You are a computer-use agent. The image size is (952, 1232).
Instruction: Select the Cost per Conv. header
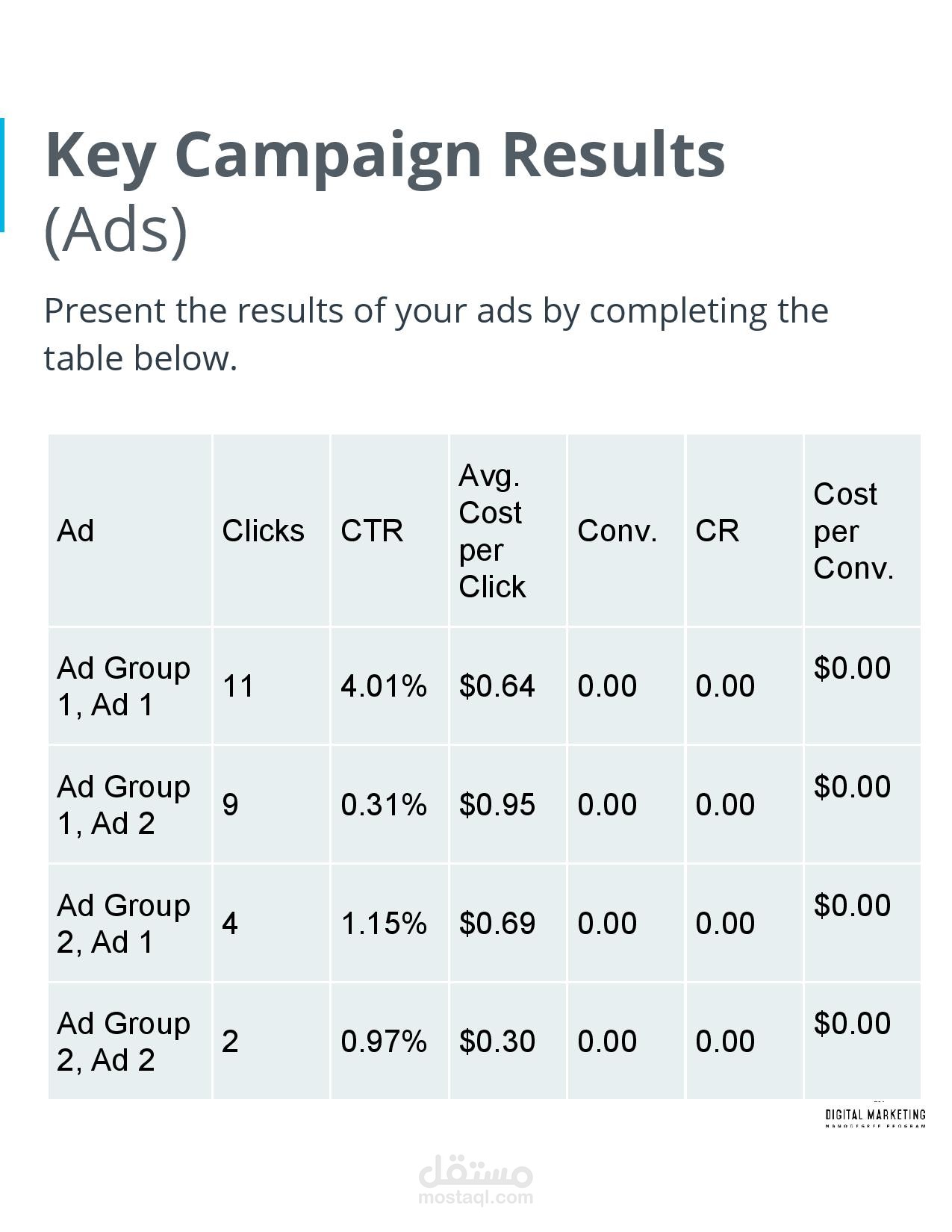pos(853,531)
